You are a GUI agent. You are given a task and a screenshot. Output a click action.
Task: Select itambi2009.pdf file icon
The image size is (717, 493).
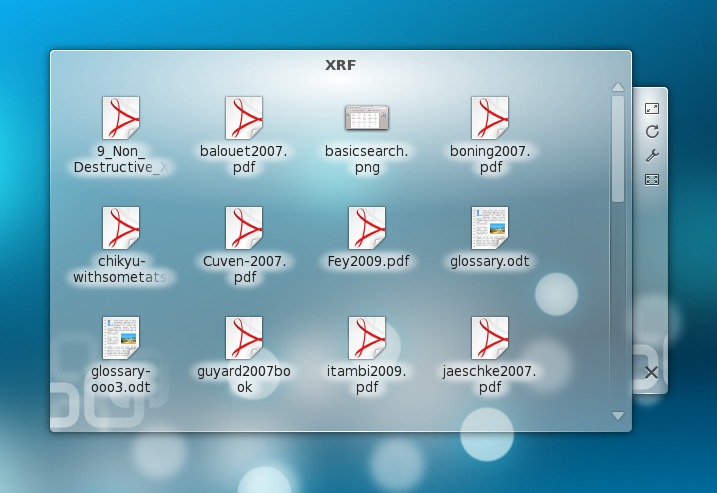[x=366, y=338]
